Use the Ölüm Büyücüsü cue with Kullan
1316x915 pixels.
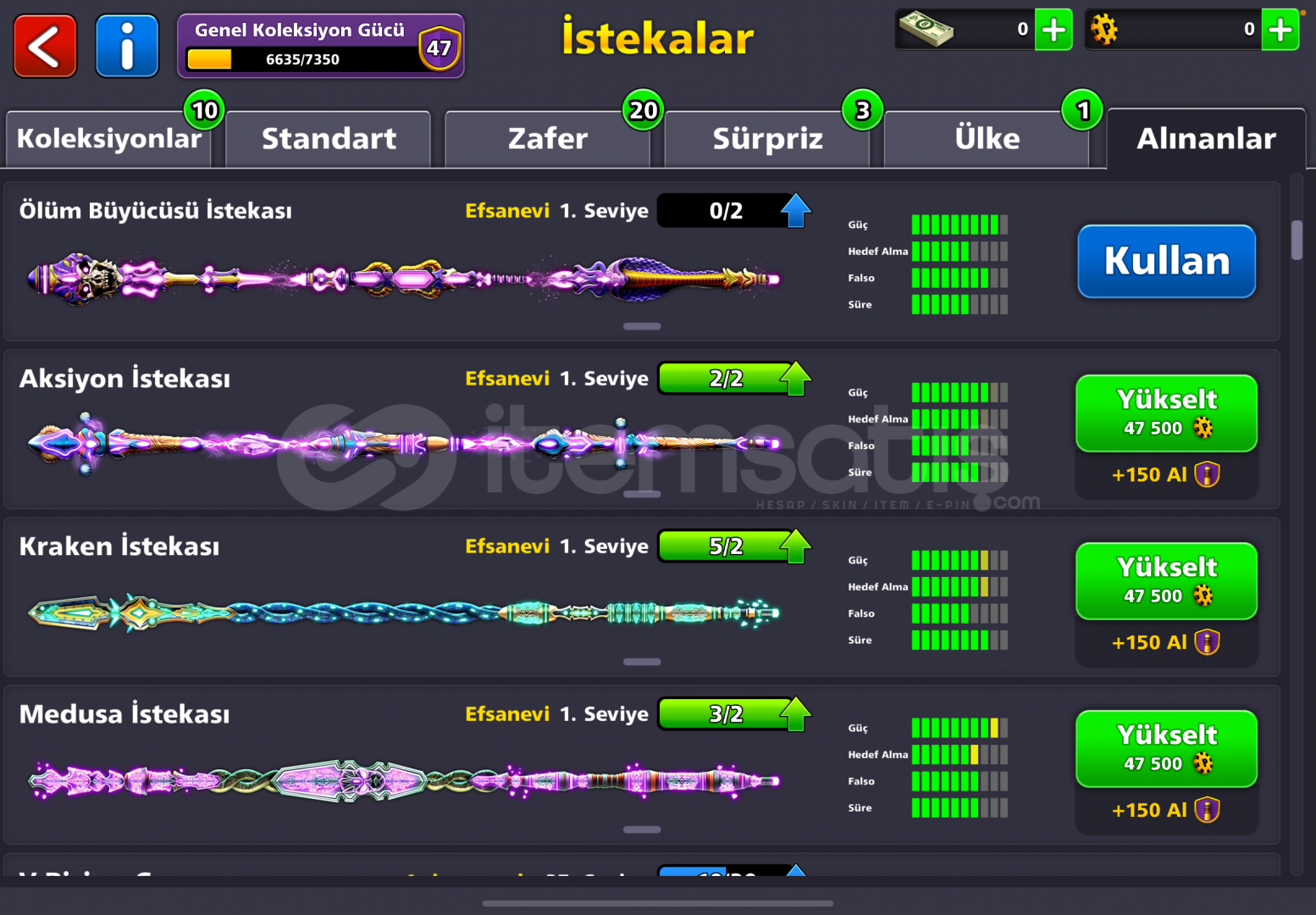pos(1166,261)
